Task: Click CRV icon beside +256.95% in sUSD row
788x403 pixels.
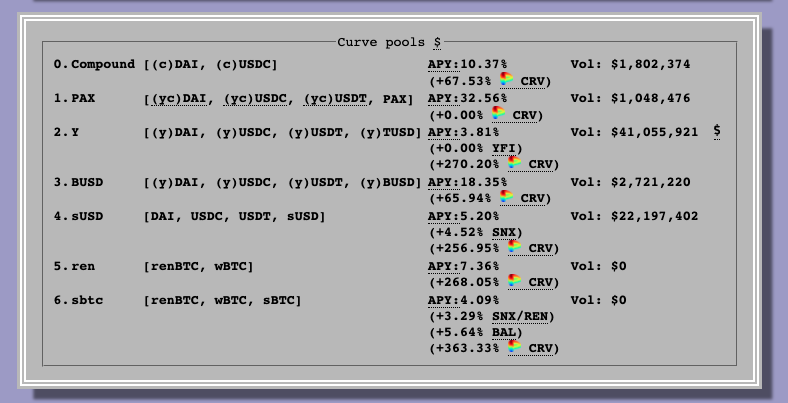Action: click(515, 247)
